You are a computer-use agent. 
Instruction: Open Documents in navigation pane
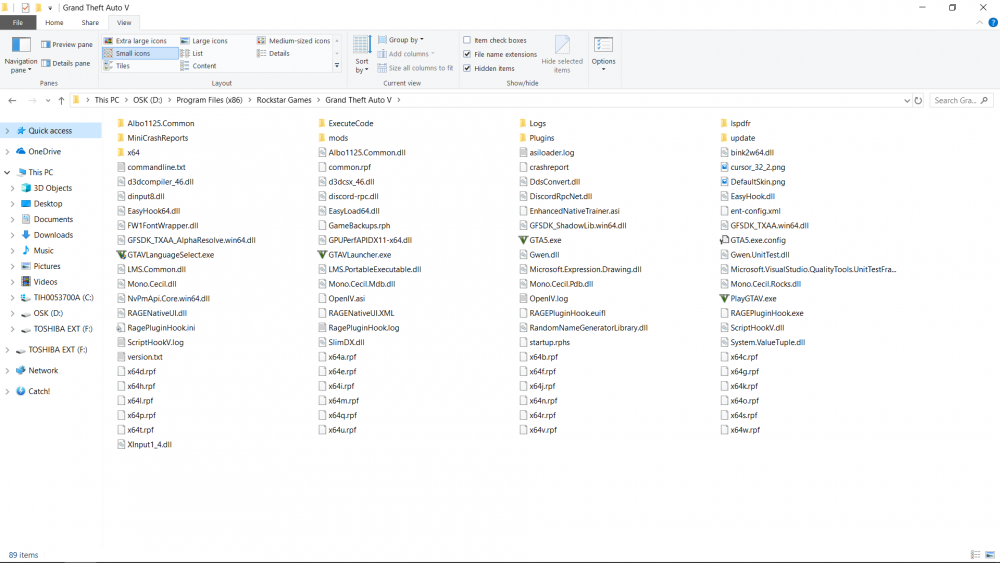point(53,219)
